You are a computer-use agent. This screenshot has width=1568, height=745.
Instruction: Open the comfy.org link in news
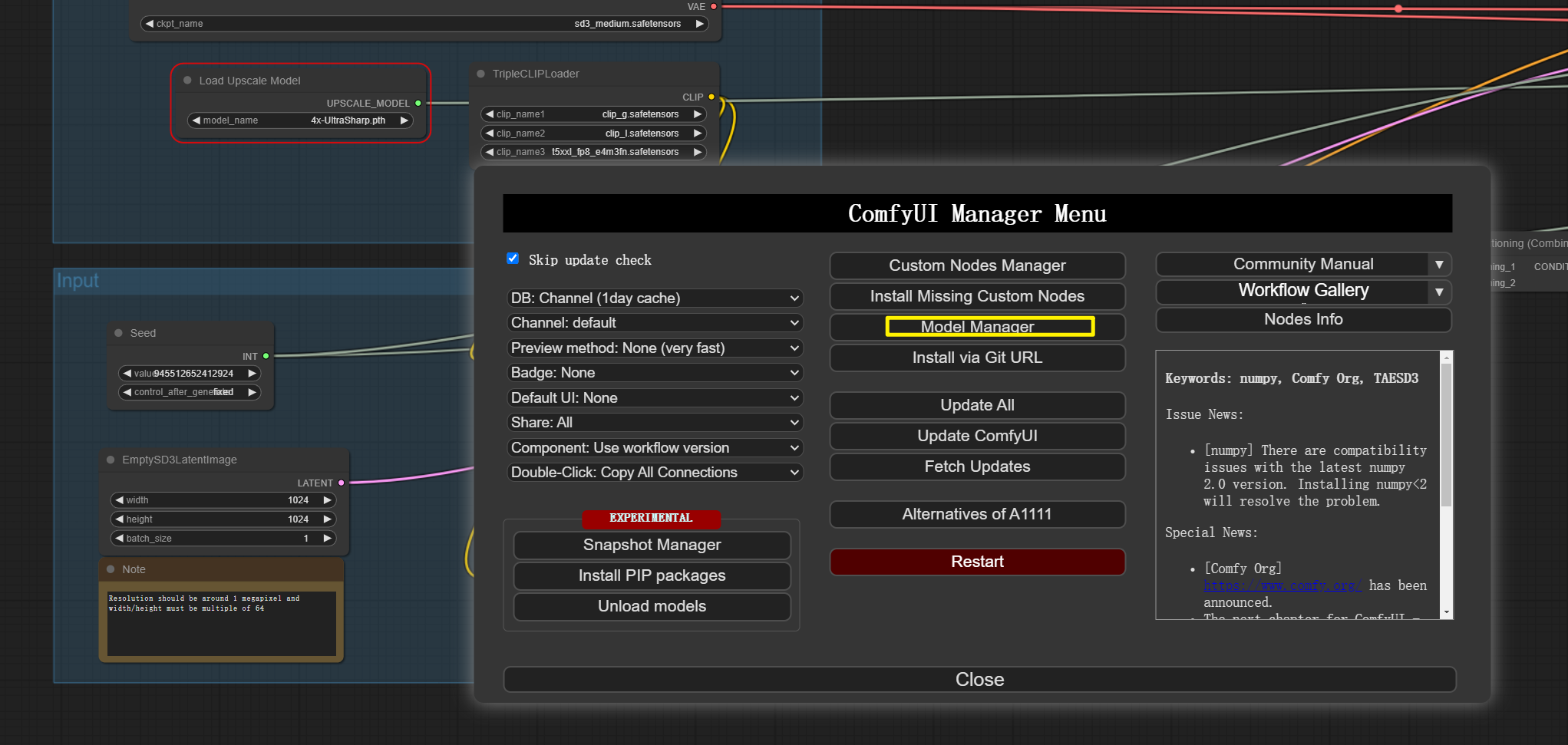1282,585
